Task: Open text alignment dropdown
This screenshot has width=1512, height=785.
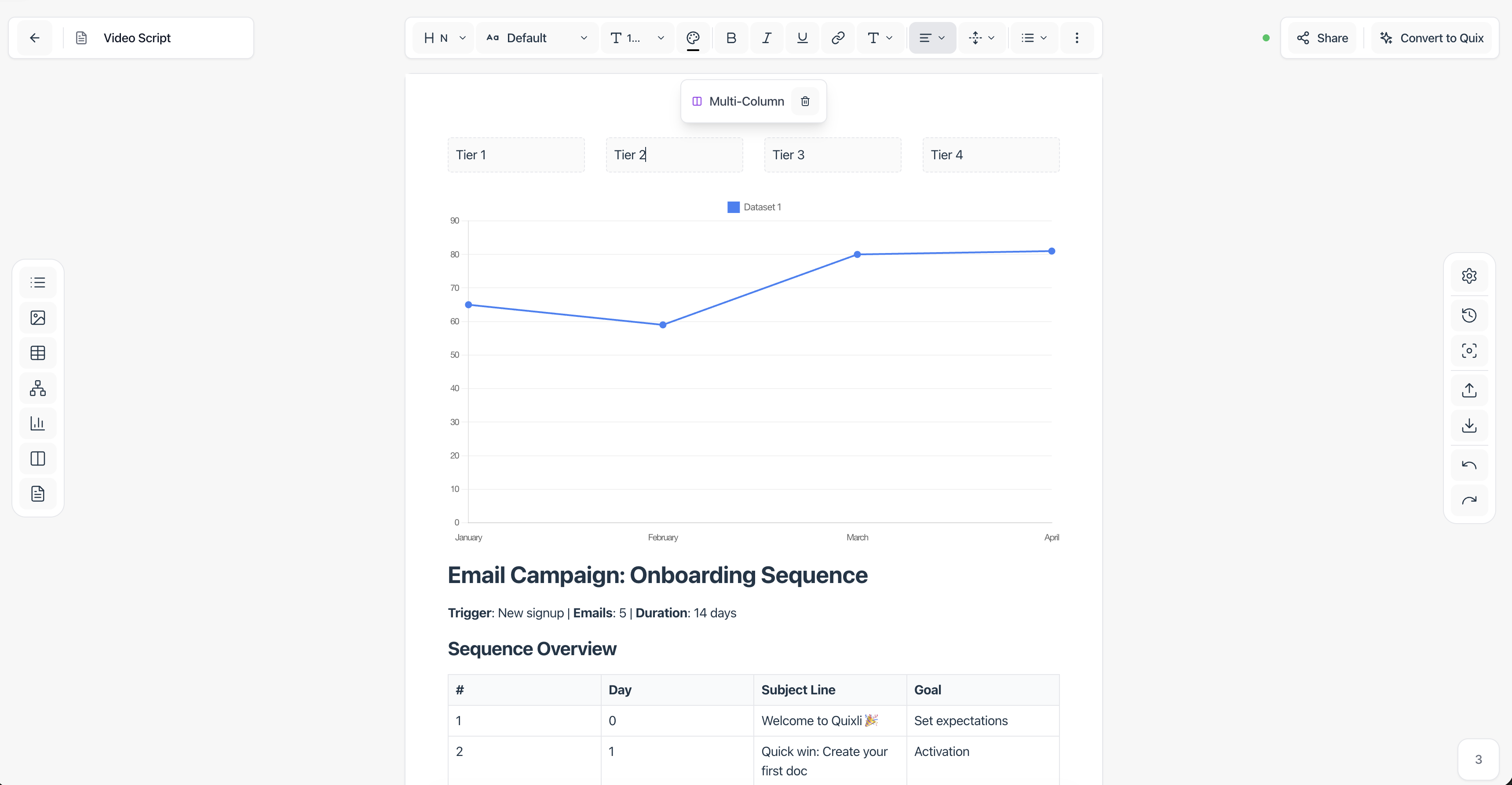Action: pyautogui.click(x=931, y=37)
